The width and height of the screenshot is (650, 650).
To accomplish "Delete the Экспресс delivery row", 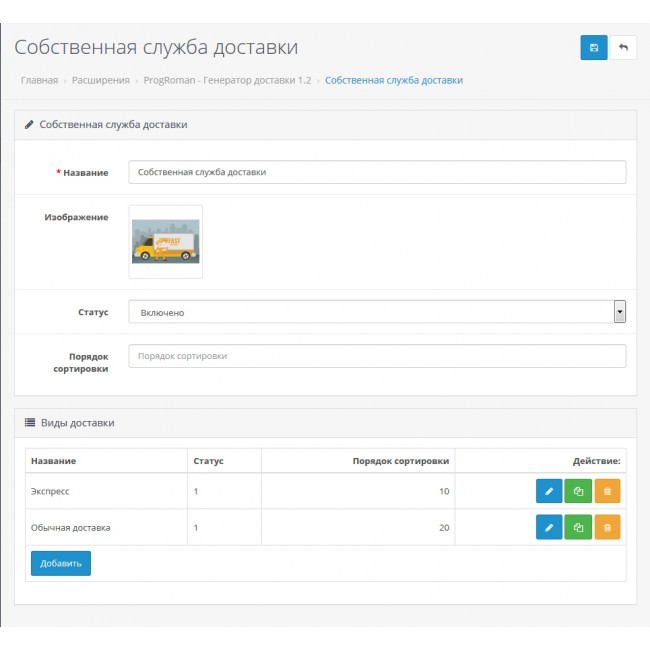I will coord(607,492).
